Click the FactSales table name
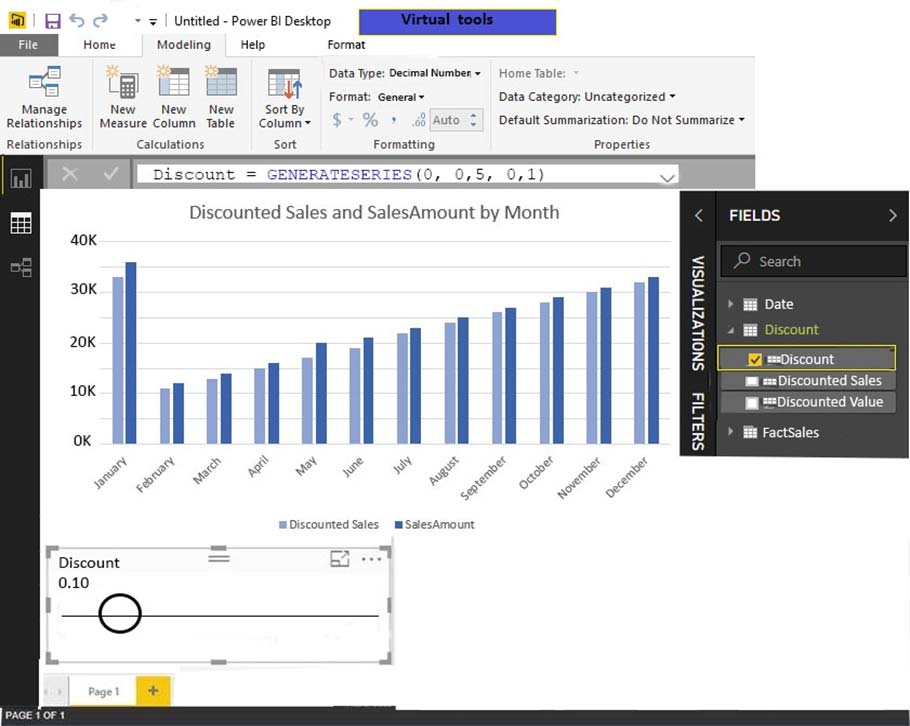 (x=790, y=432)
